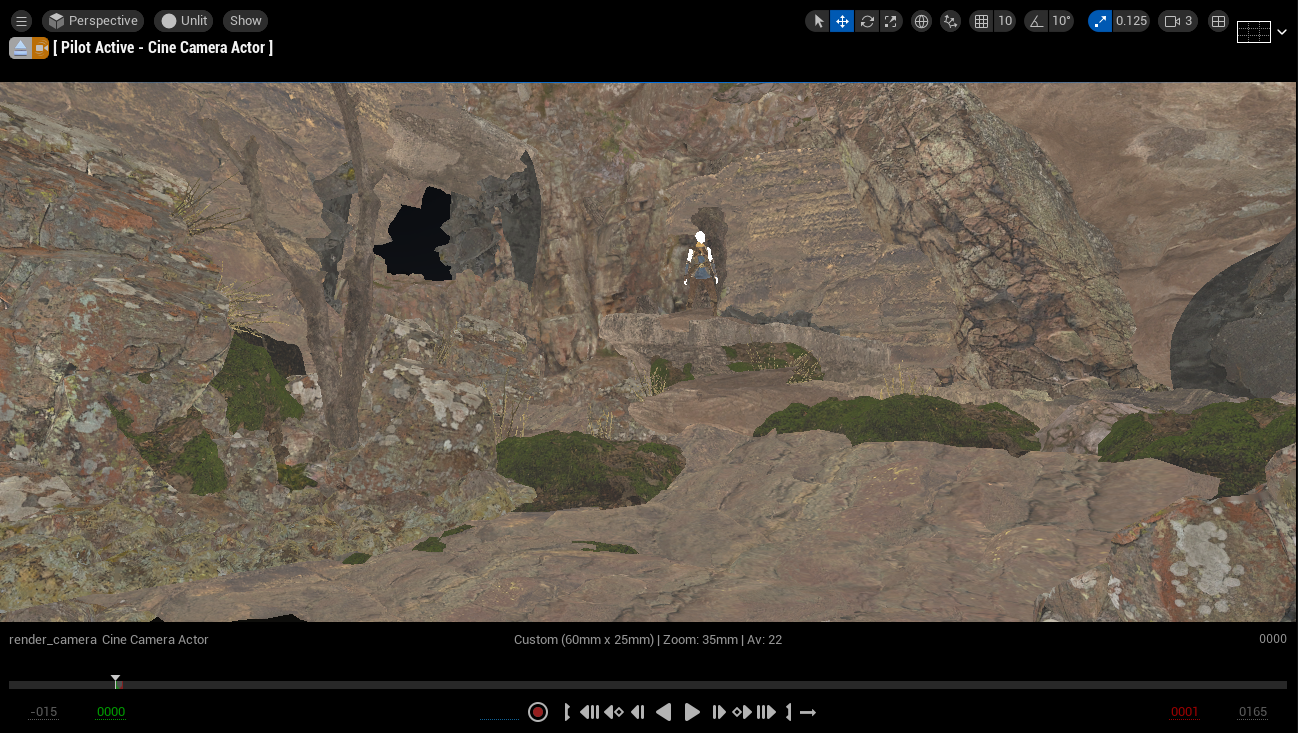Activate the Rotate tool
The image size is (1298, 733).
click(x=867, y=21)
